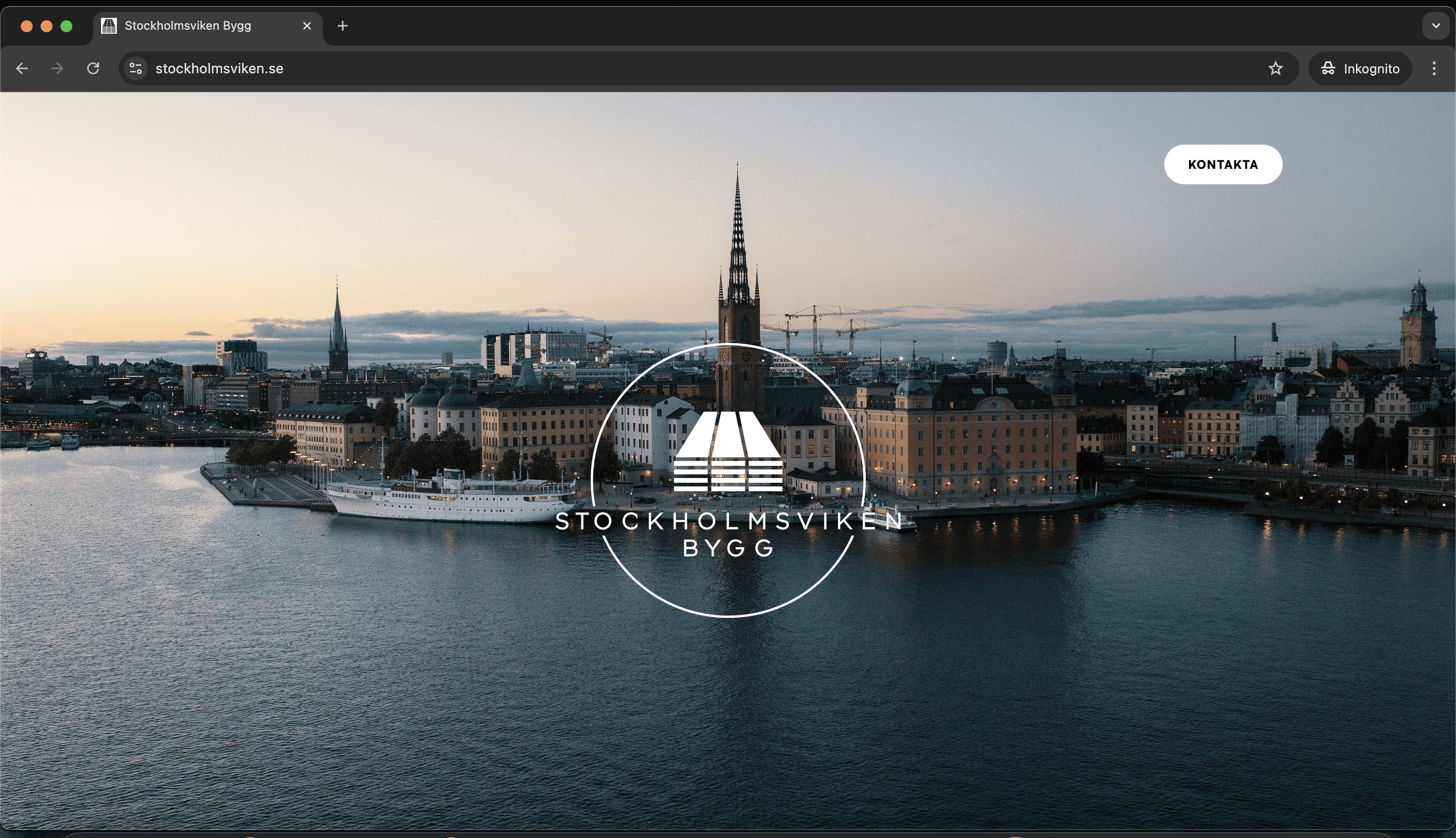Screen dimensions: 1456x838
Task: Click the house logo emblem
Action: click(x=728, y=451)
